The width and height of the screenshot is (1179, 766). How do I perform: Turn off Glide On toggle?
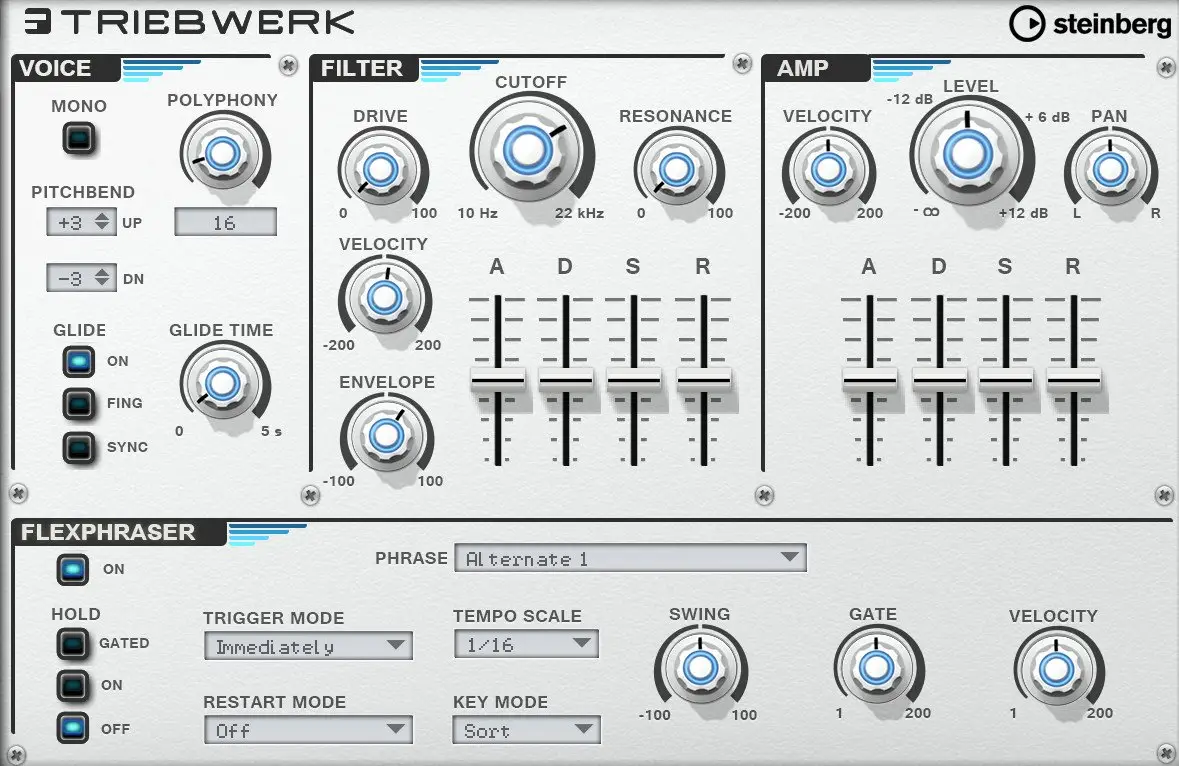click(x=78, y=362)
